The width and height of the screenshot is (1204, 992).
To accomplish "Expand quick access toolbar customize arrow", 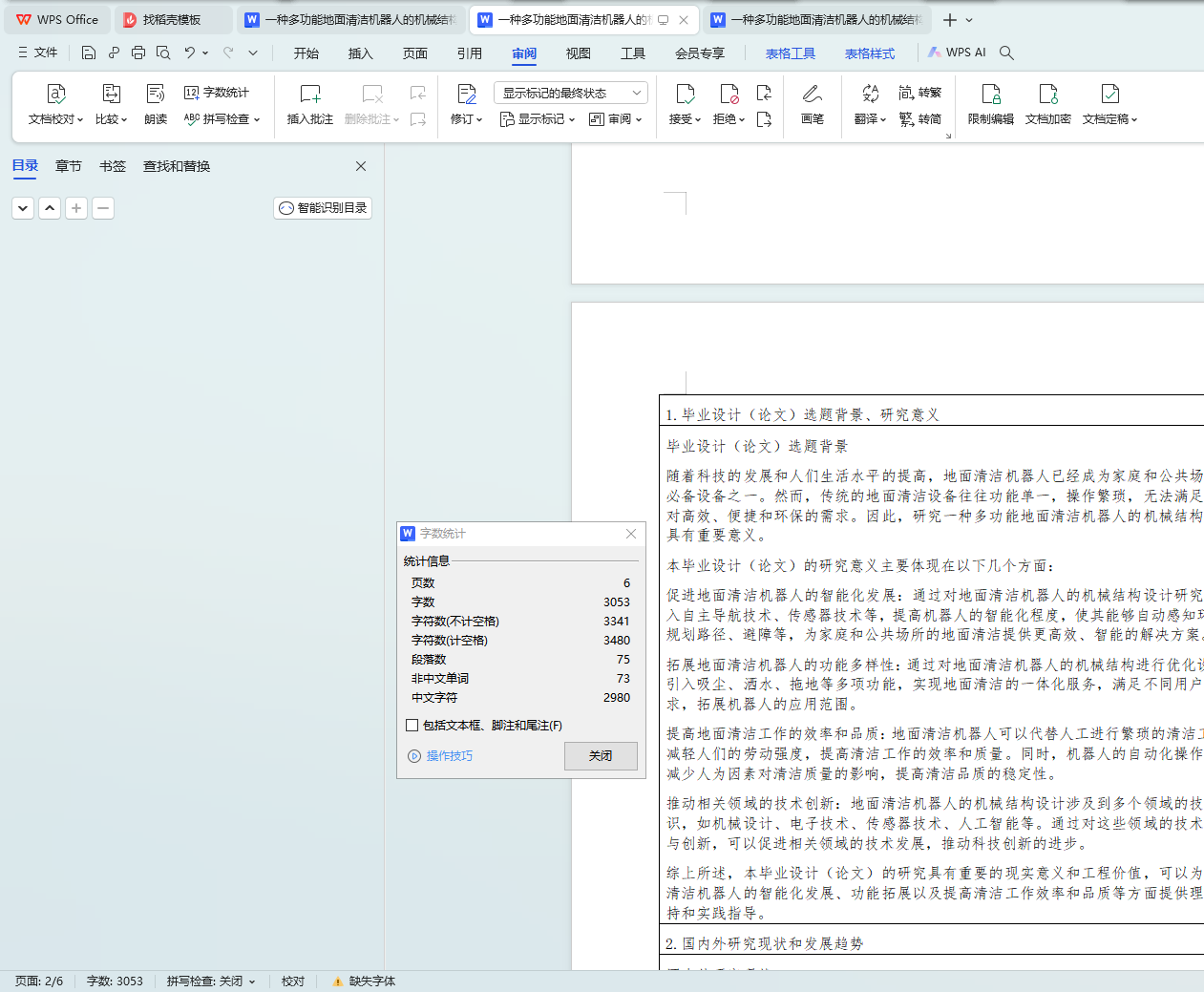I will tap(253, 53).
